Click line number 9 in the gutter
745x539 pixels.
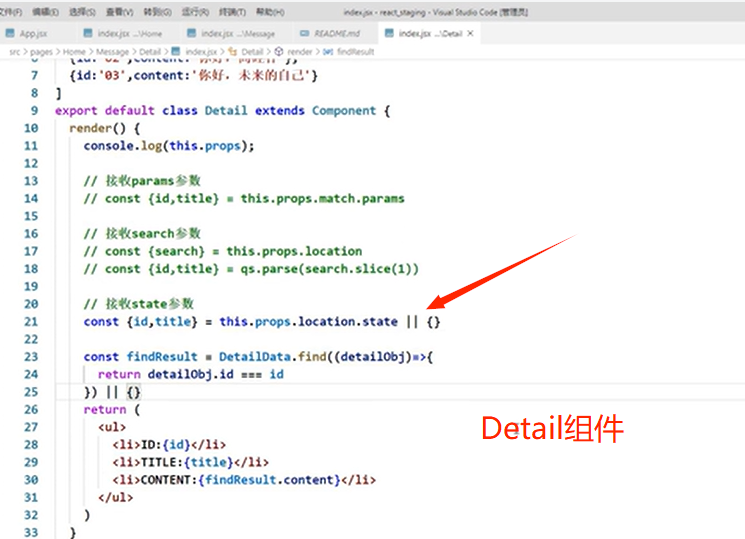pos(34,111)
